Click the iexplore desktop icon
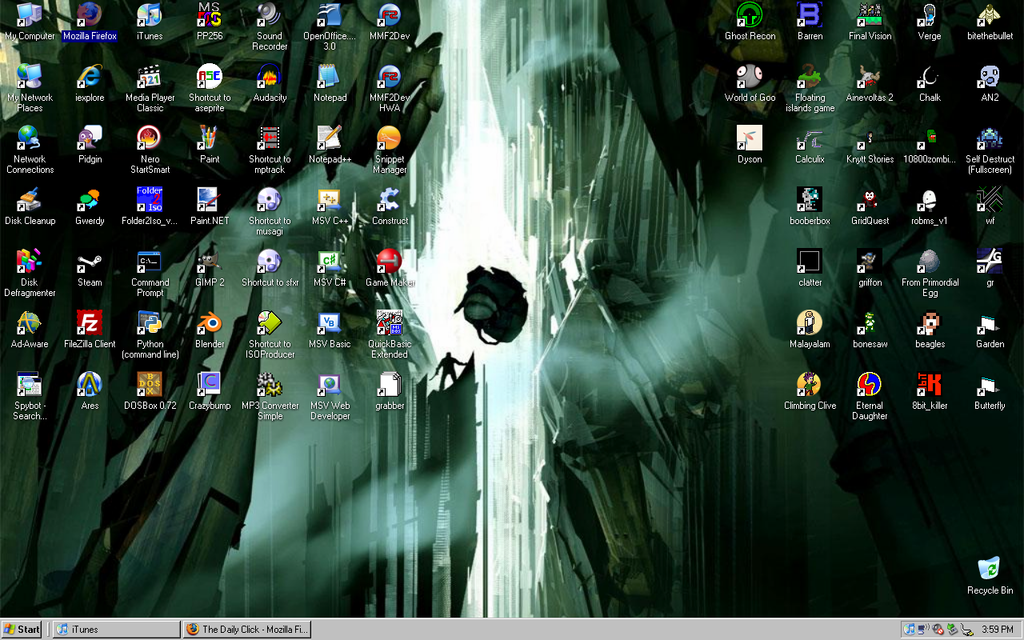The width and height of the screenshot is (1024, 640). click(x=89, y=76)
